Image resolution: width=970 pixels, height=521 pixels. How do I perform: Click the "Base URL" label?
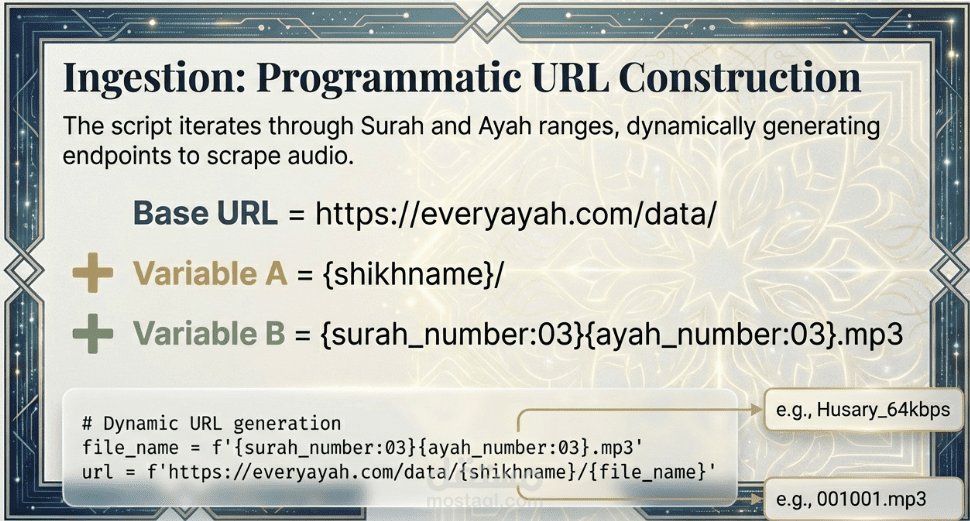[205, 213]
